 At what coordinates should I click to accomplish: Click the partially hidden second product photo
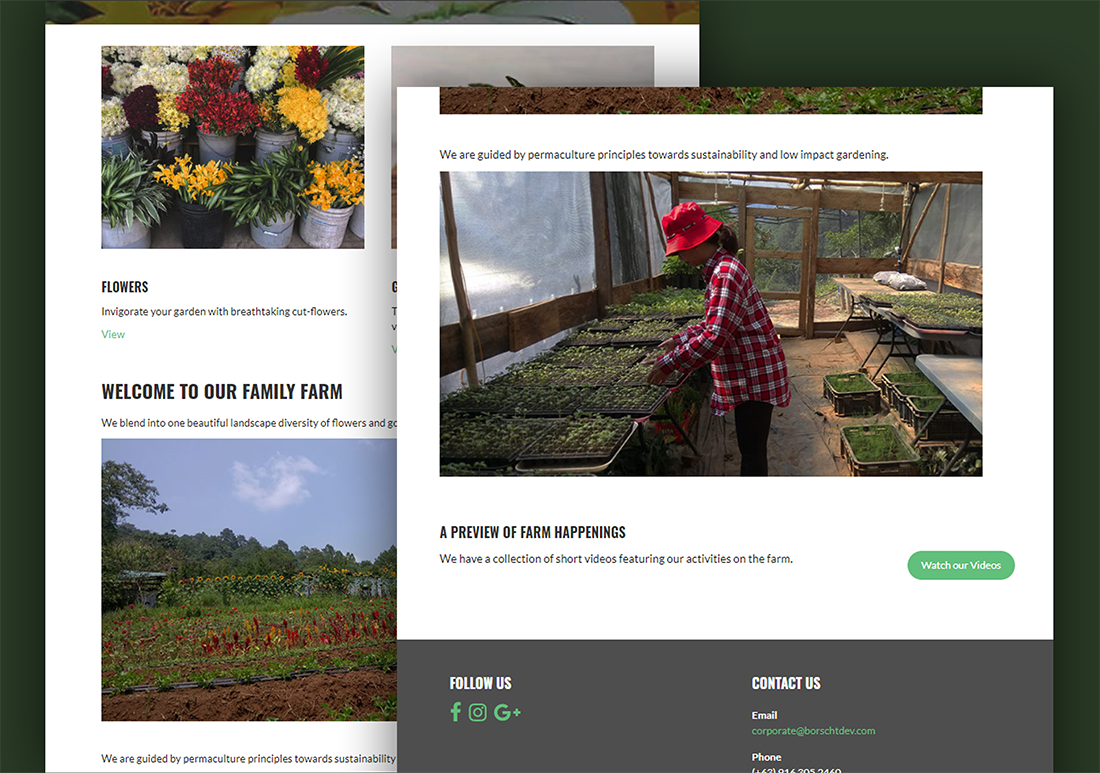523,67
